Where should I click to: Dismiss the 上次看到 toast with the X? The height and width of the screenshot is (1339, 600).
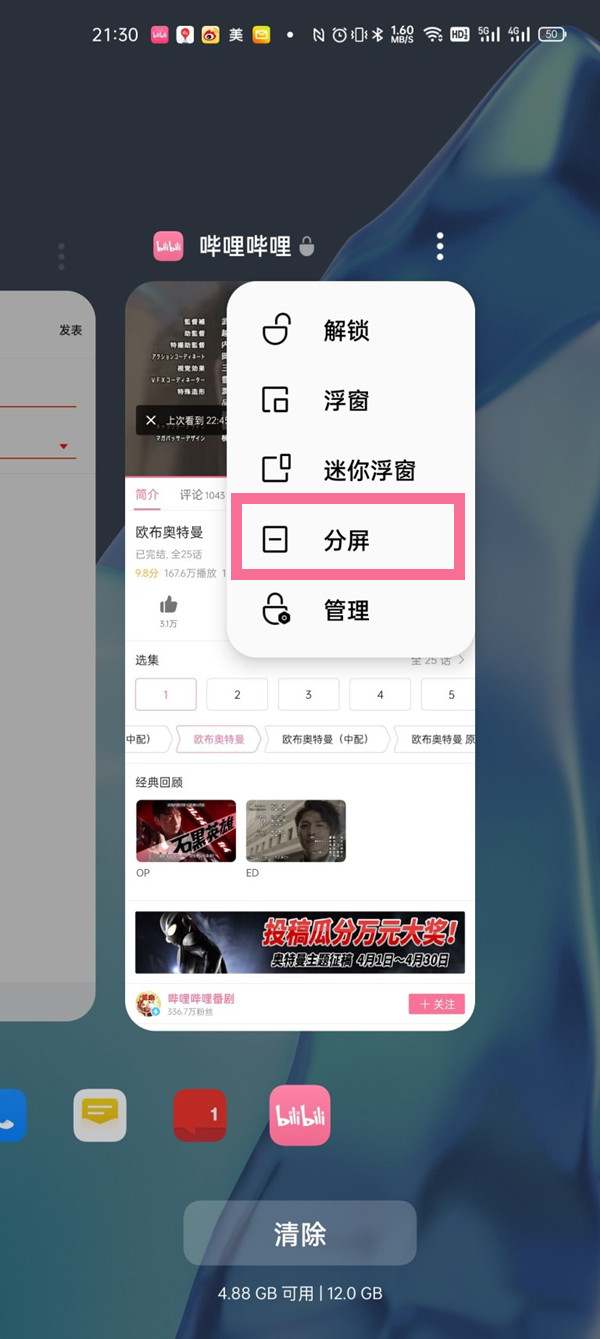pos(151,420)
